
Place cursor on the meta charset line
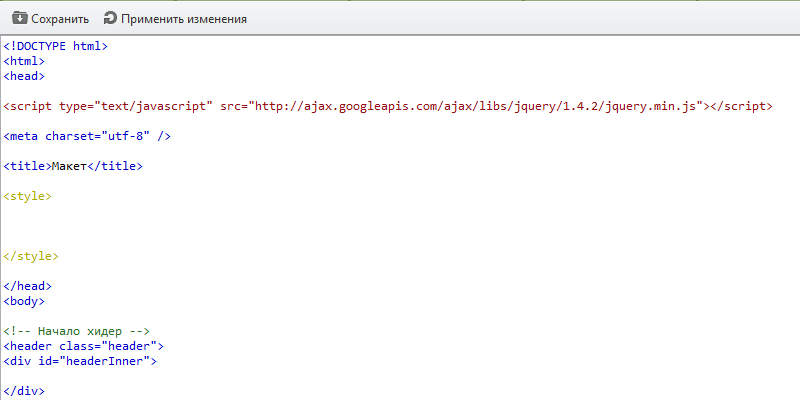tap(87, 135)
